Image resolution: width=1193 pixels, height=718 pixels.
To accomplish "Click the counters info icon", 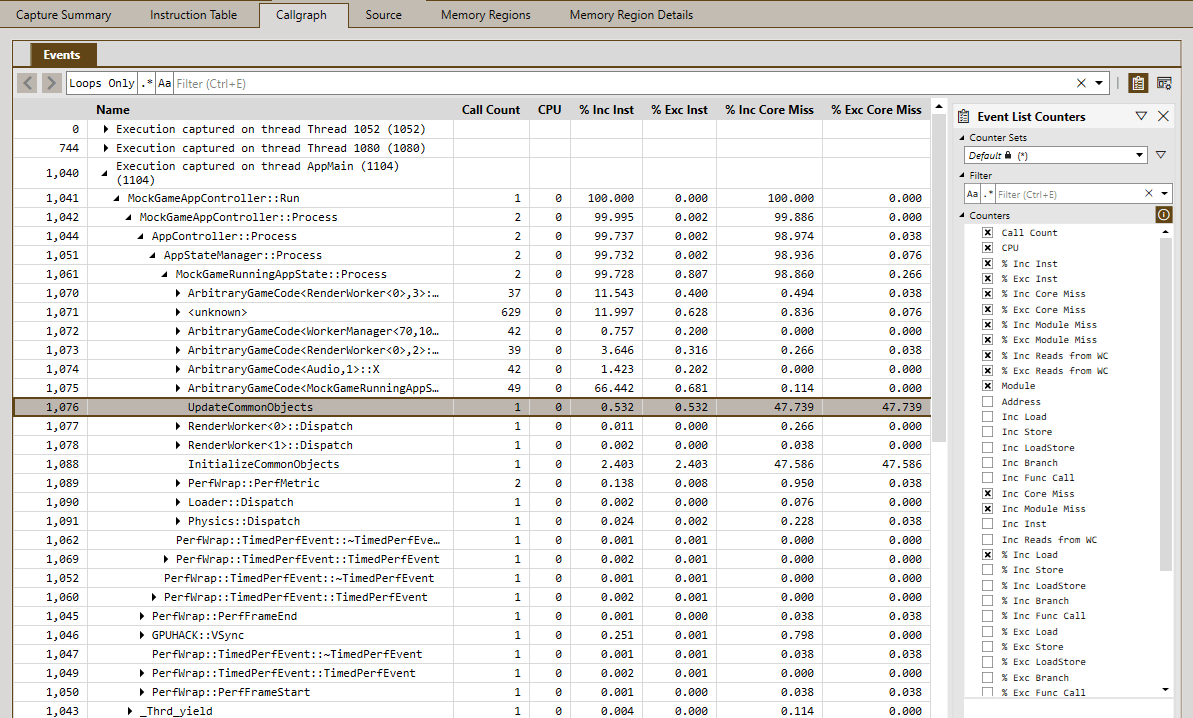I will 1163,214.
